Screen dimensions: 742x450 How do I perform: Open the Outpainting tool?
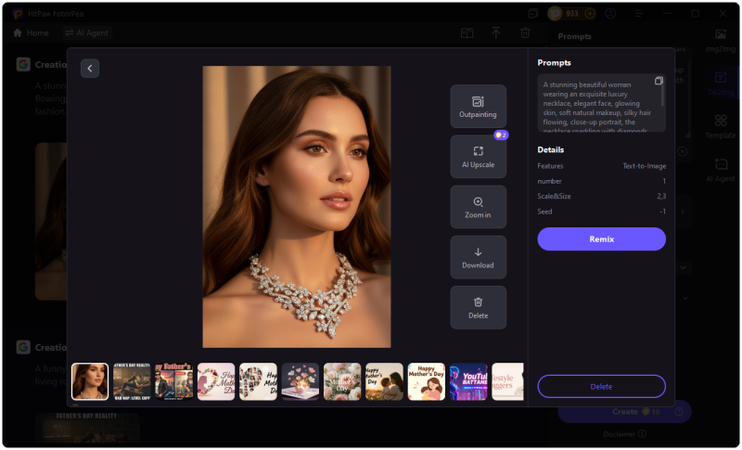point(478,106)
